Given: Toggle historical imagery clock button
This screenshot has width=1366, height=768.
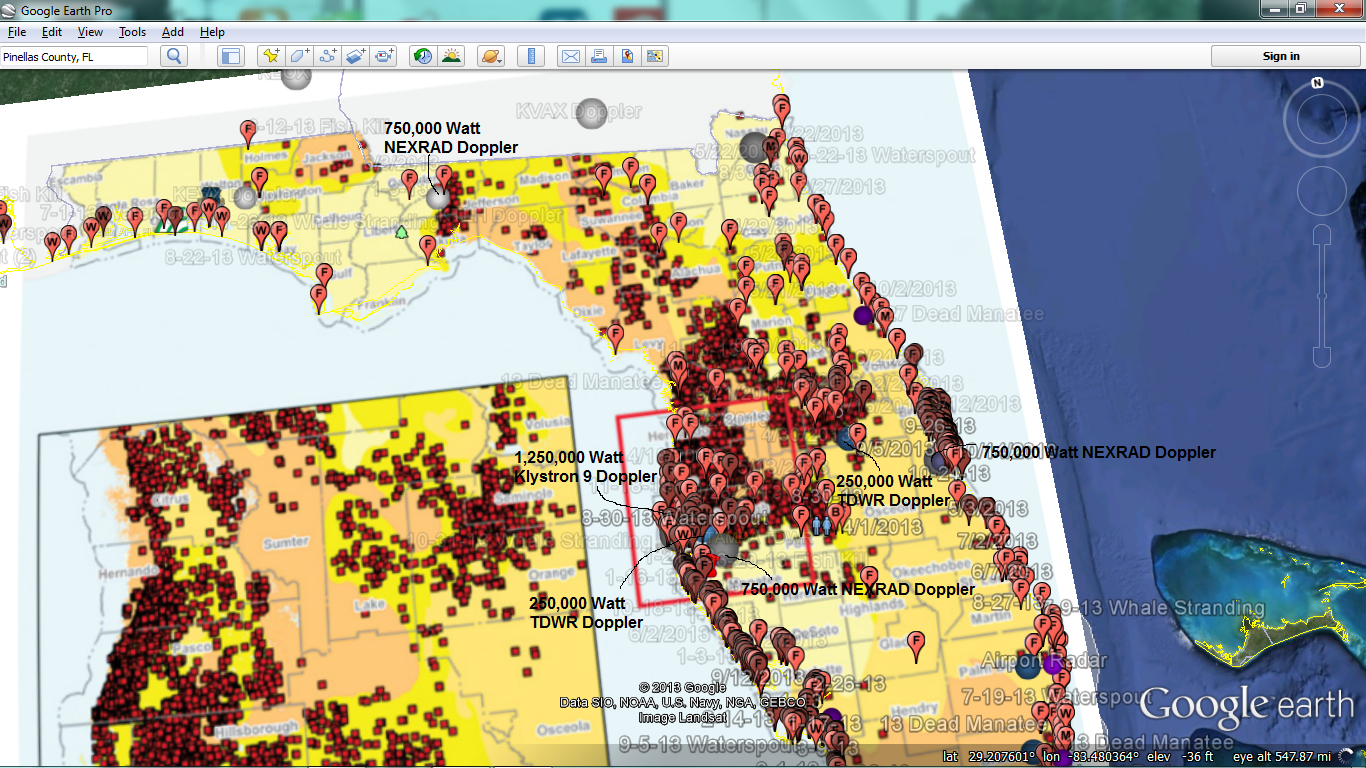Looking at the screenshot, I should pyautogui.click(x=423, y=56).
